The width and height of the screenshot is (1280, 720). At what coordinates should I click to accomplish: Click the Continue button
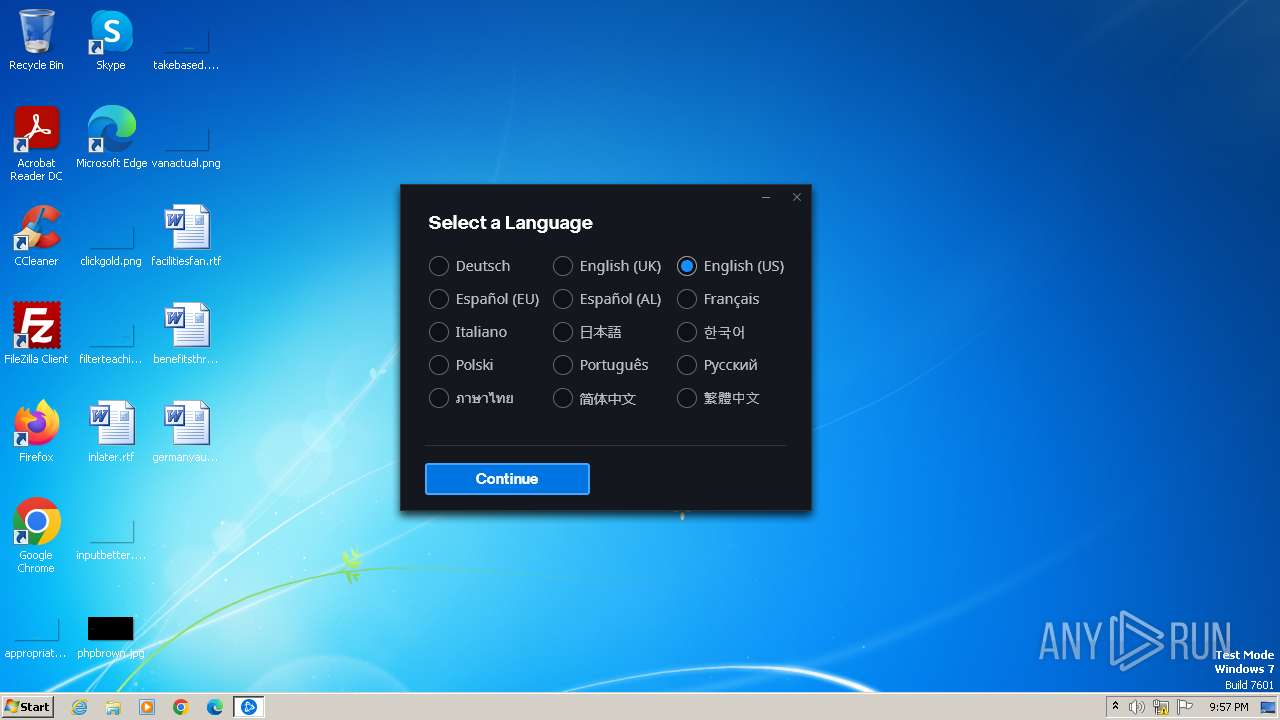(x=507, y=479)
